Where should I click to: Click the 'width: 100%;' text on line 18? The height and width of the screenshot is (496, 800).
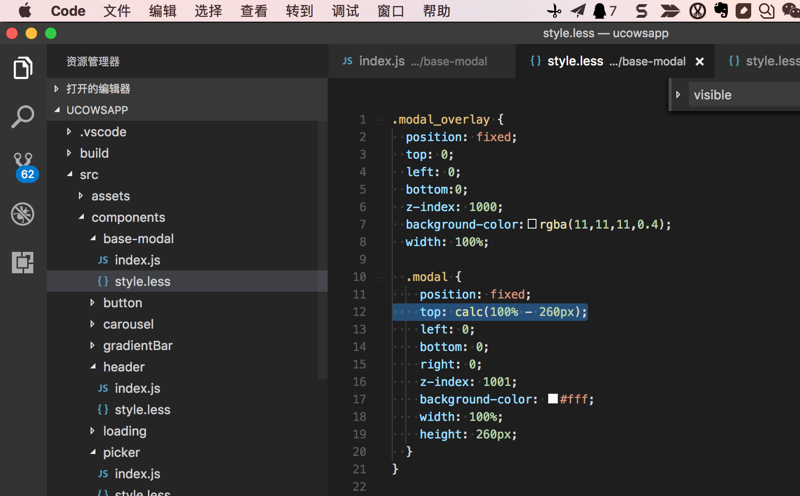[461, 417]
